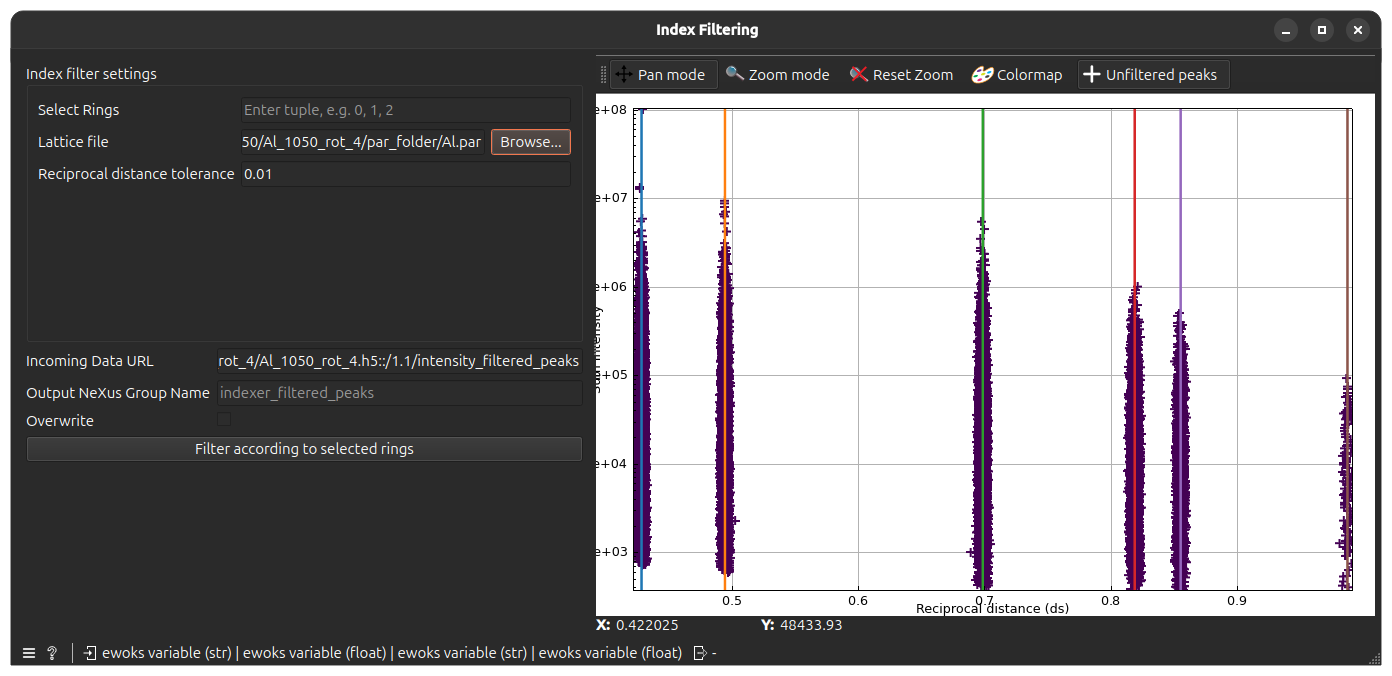
Task: Close the Index Filtering window
Action: click(x=1357, y=30)
